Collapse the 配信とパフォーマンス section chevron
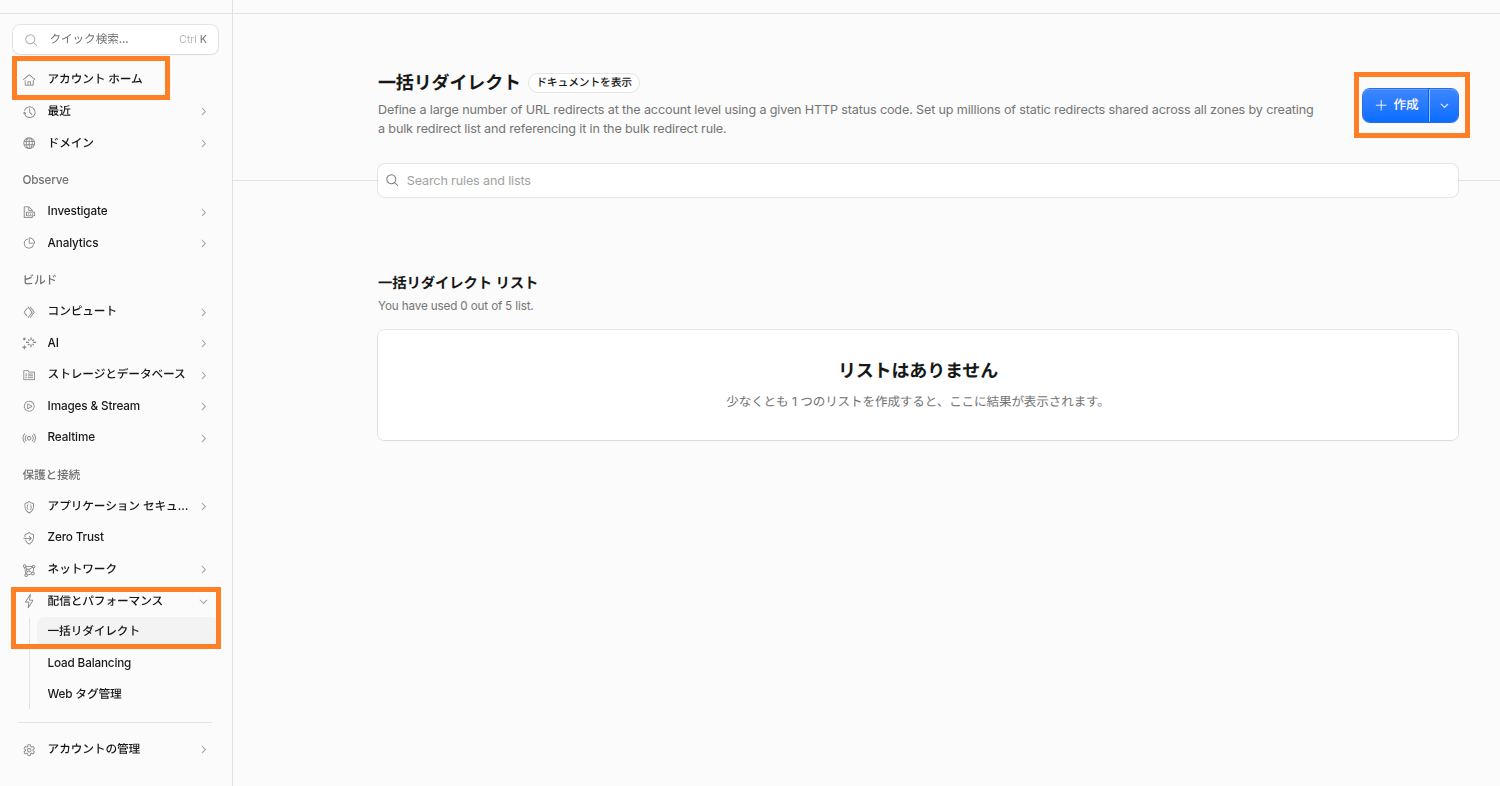Image resolution: width=1500 pixels, height=786 pixels. [203, 601]
